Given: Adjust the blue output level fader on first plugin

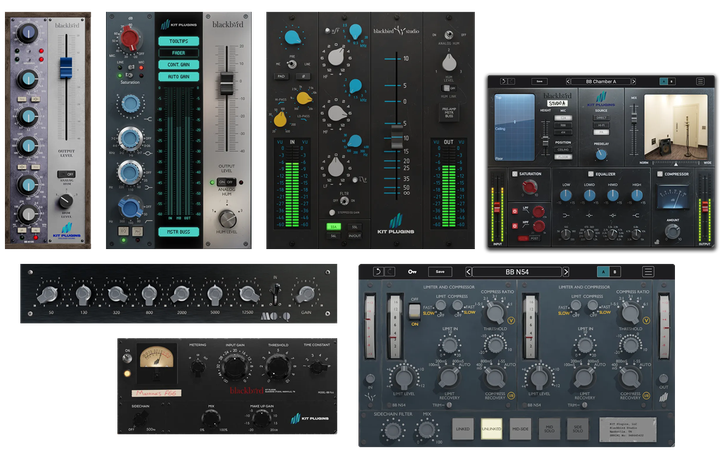Looking at the screenshot, I should pyautogui.click(x=66, y=68).
